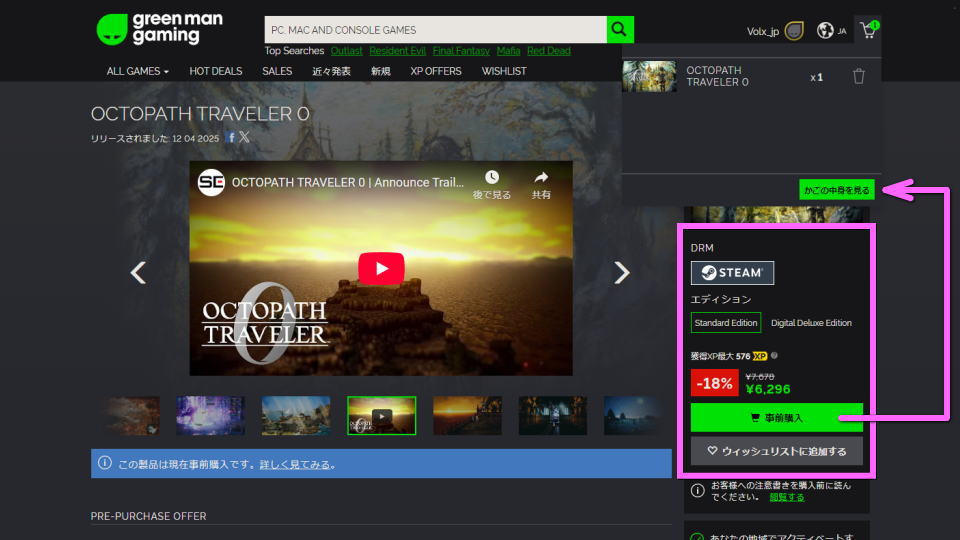Click the XP info question mark icon
Image resolution: width=960 pixels, height=540 pixels.
click(774, 355)
